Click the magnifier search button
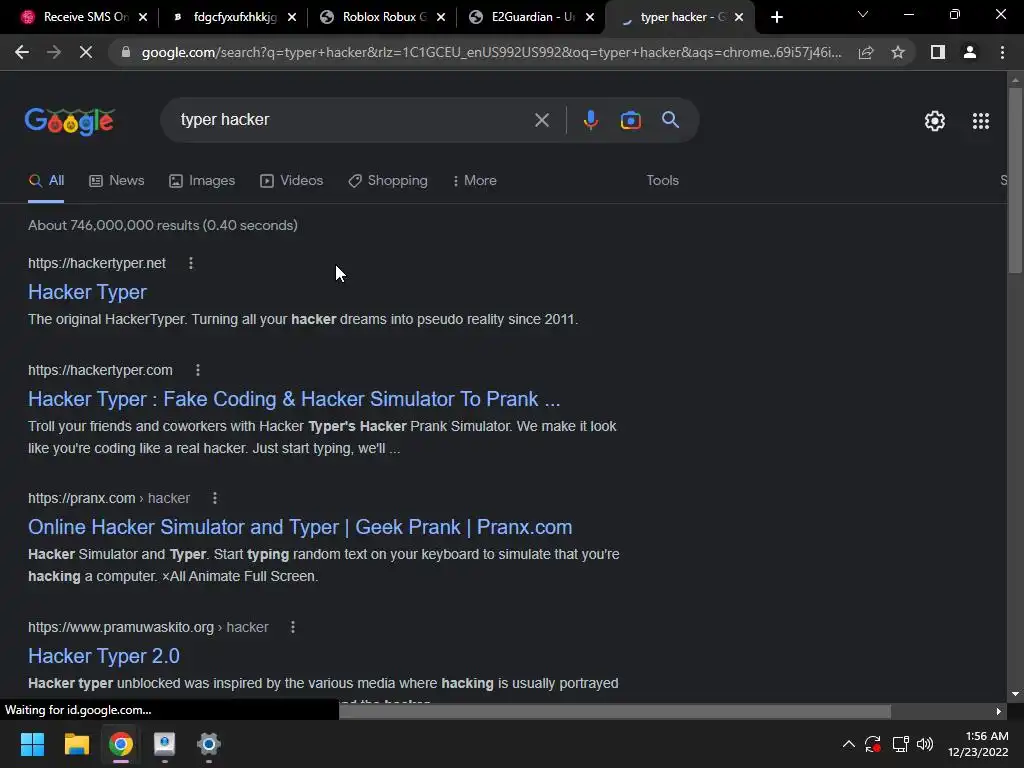This screenshot has width=1024, height=768. (x=670, y=120)
